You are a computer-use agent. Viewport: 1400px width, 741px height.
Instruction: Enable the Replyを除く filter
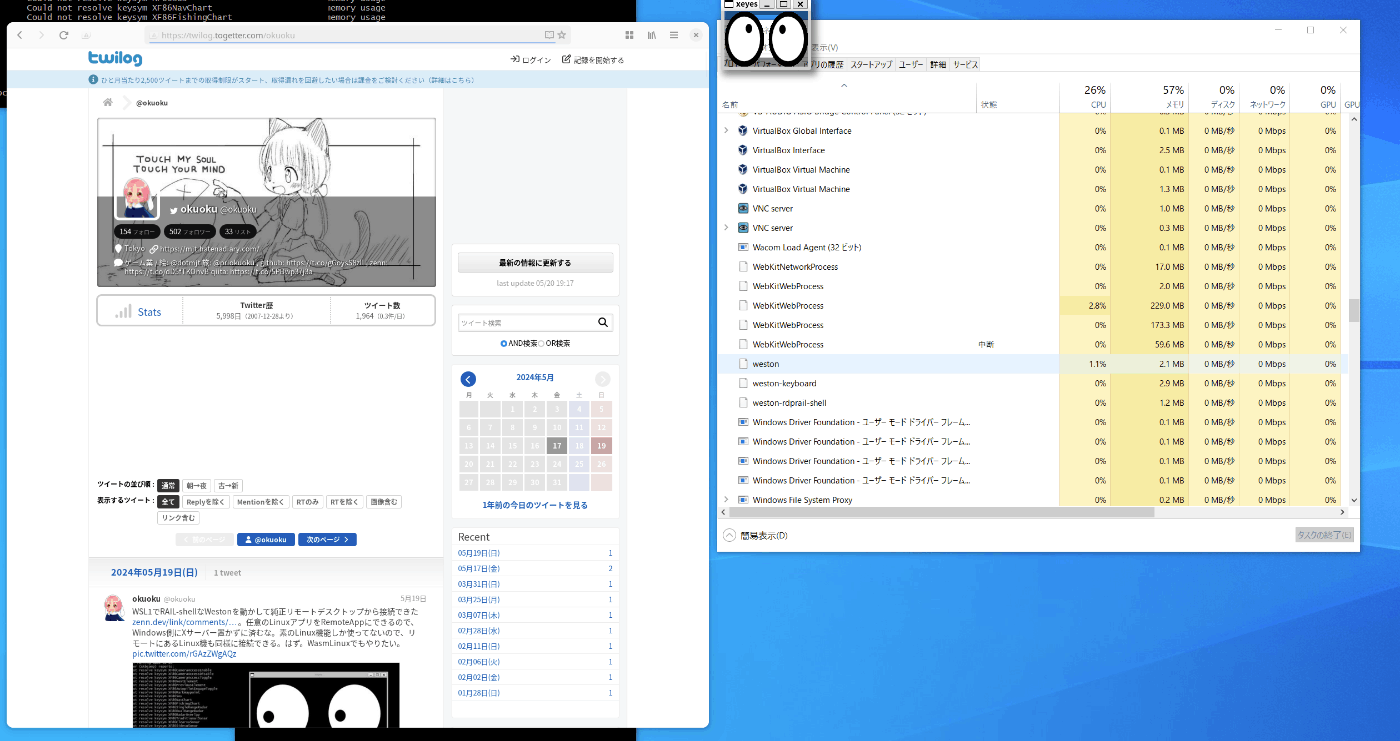206,502
